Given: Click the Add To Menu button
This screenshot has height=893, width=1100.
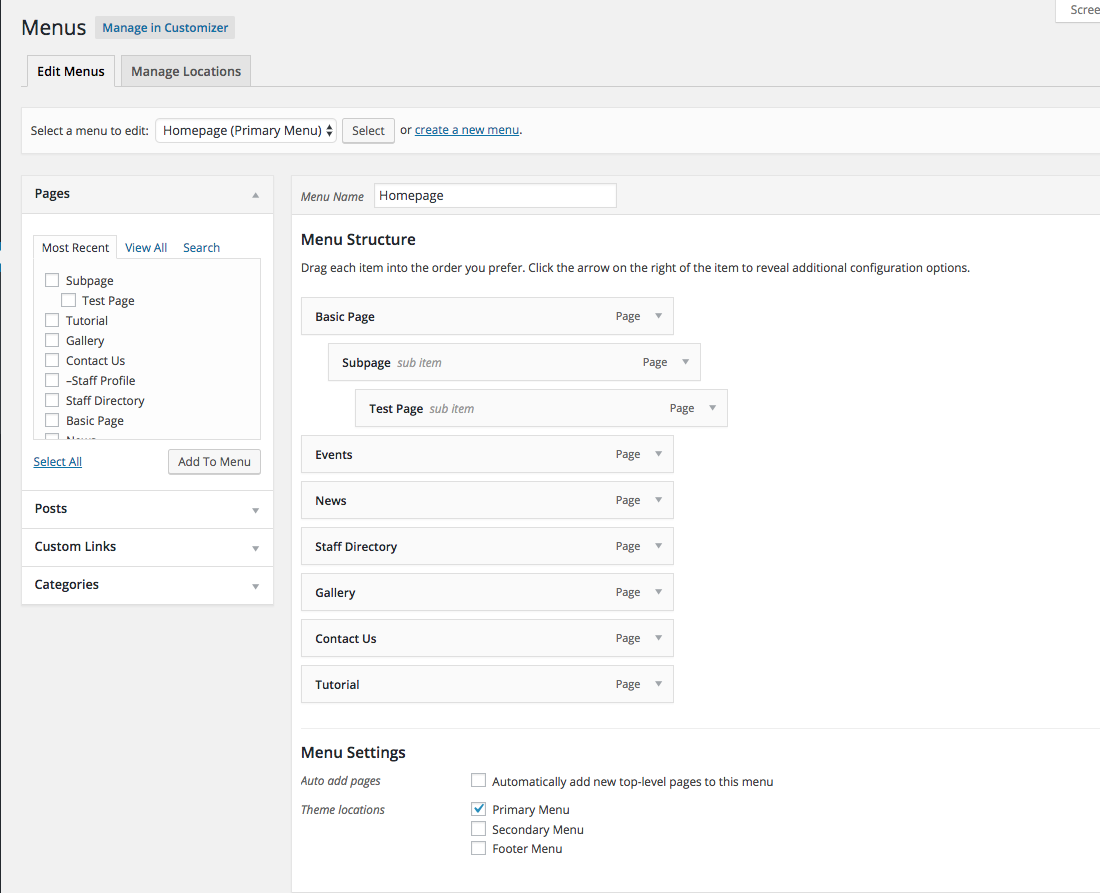Looking at the screenshot, I should (214, 462).
